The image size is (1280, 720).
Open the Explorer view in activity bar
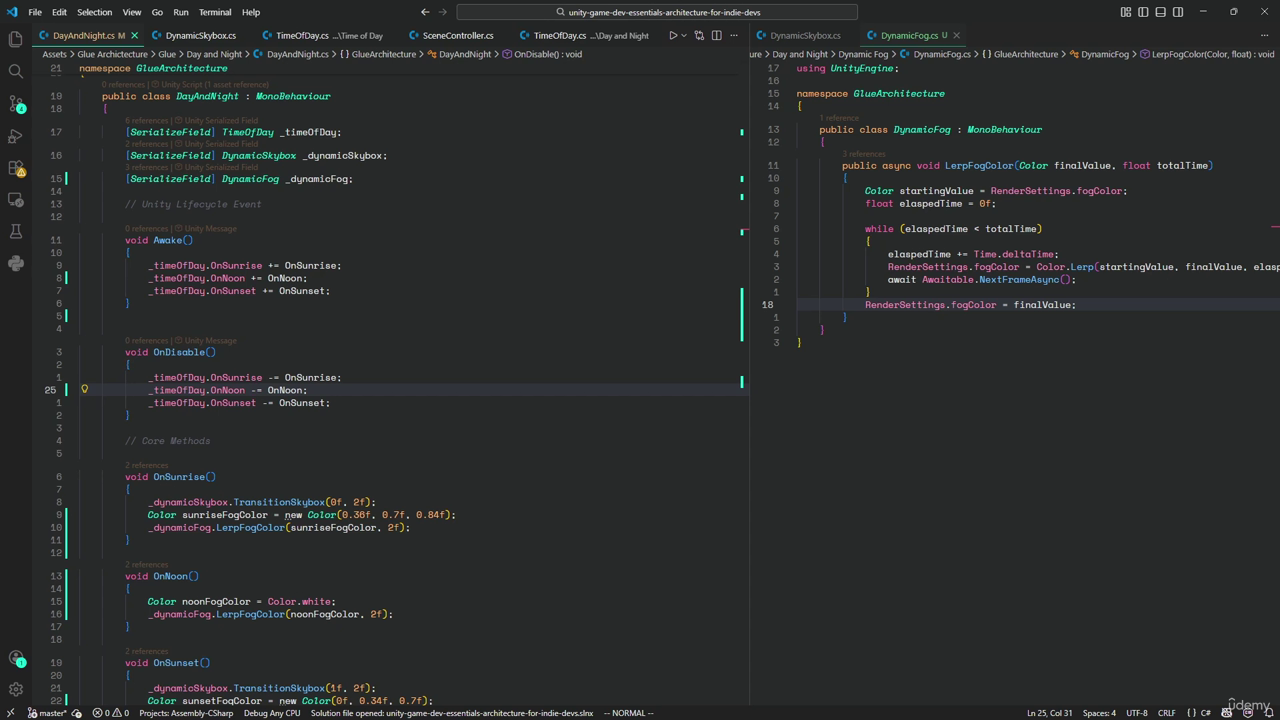tap(15, 39)
